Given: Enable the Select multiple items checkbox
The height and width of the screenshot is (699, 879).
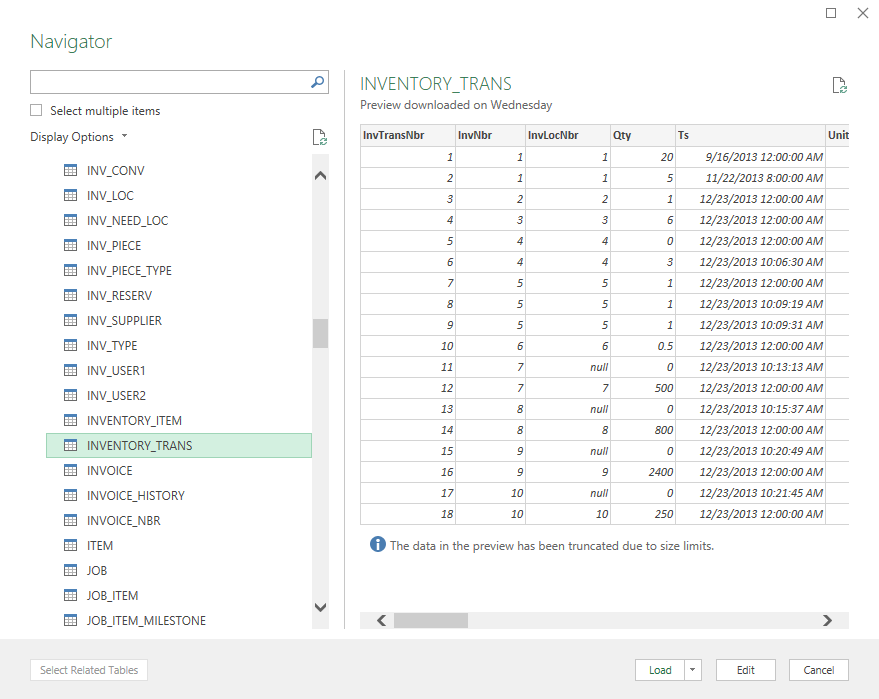Looking at the screenshot, I should [37, 111].
